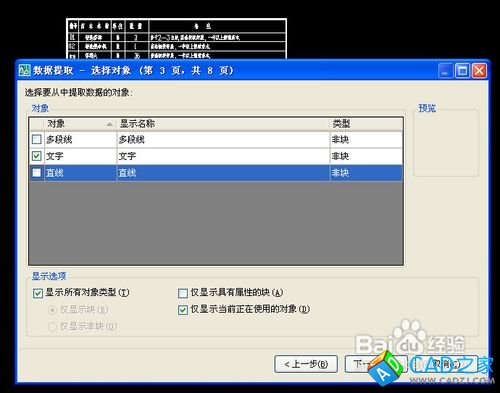This screenshot has height=393, width=500.
Task: Go back with 上一步 button
Action: pos(306,364)
